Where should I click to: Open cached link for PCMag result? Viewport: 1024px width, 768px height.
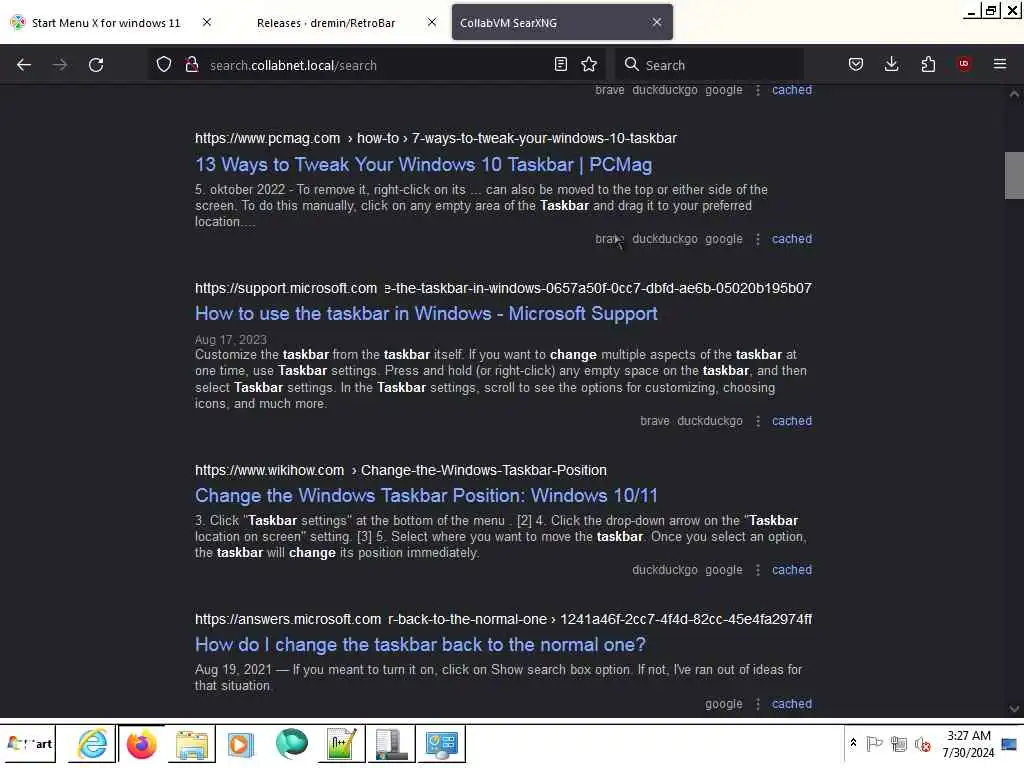[x=792, y=239]
